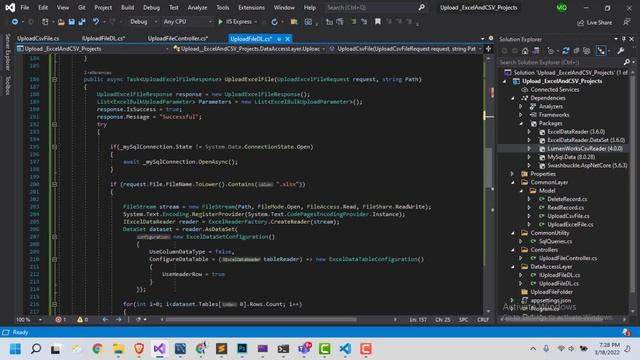This screenshot has width=640, height=360.
Task: Click Solution Explorer search magnifier icon
Action: 627,62
